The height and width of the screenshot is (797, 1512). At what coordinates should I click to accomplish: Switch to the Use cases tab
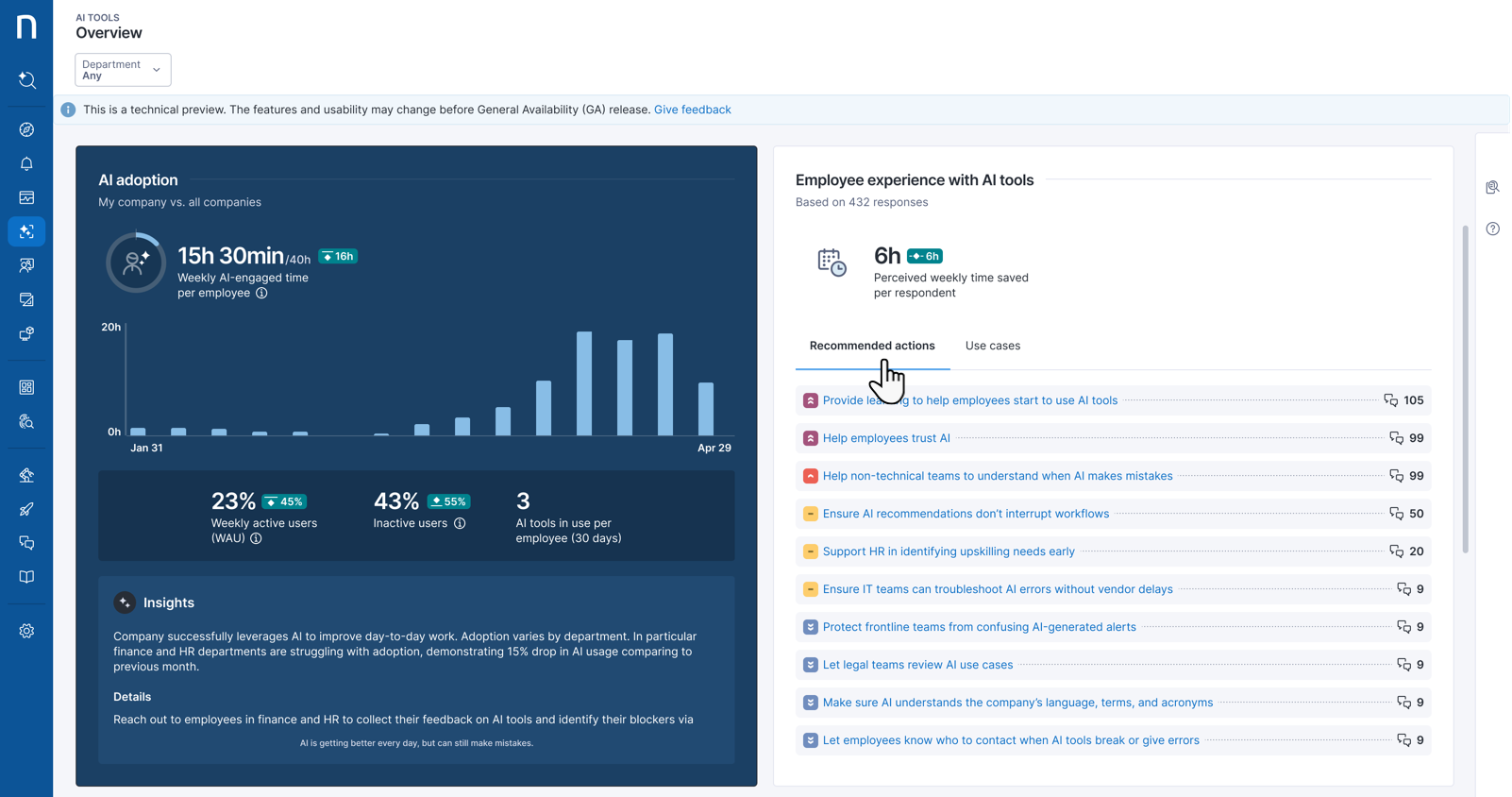(x=992, y=346)
